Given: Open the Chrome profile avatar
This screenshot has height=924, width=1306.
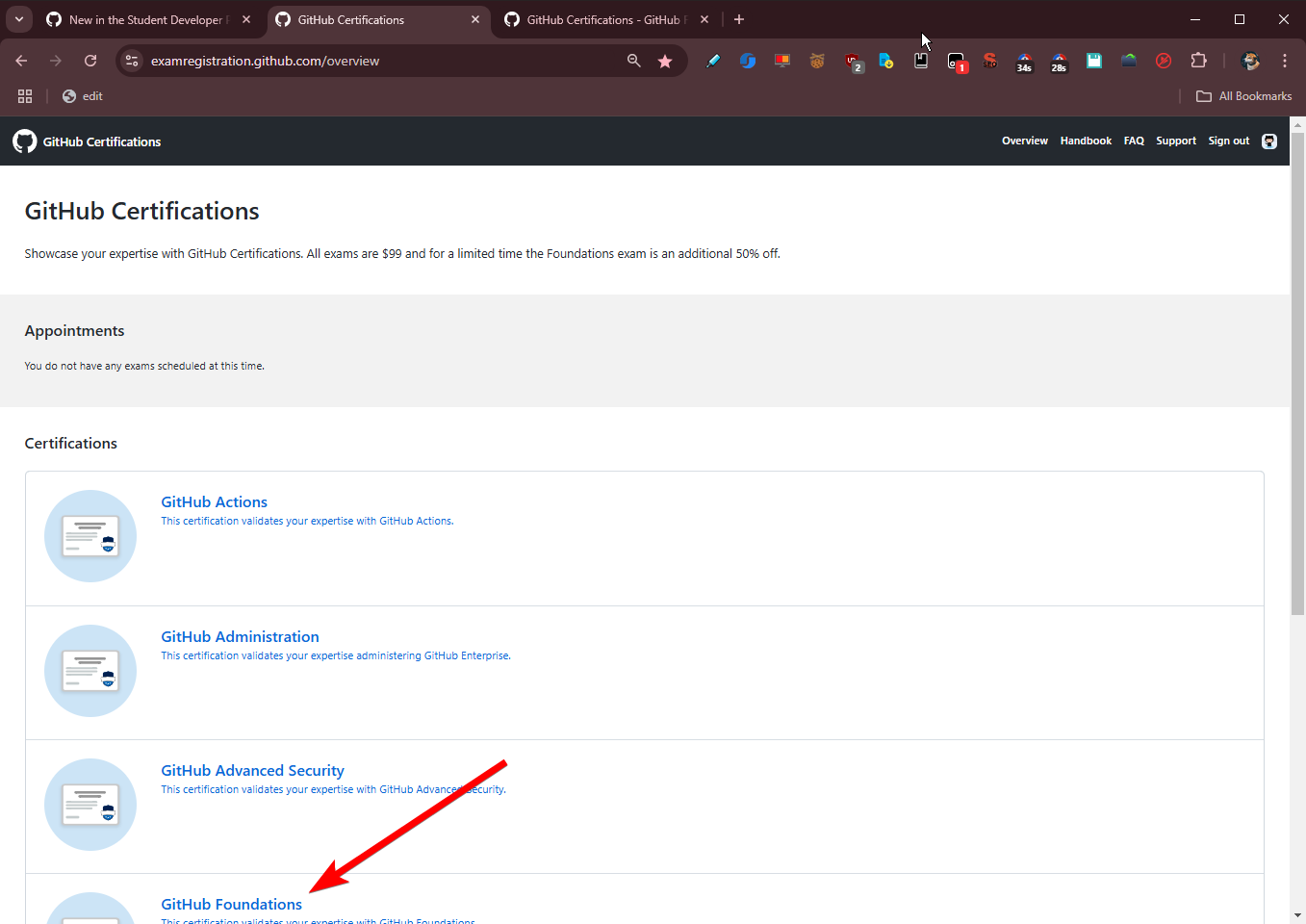Looking at the screenshot, I should pyautogui.click(x=1250, y=61).
